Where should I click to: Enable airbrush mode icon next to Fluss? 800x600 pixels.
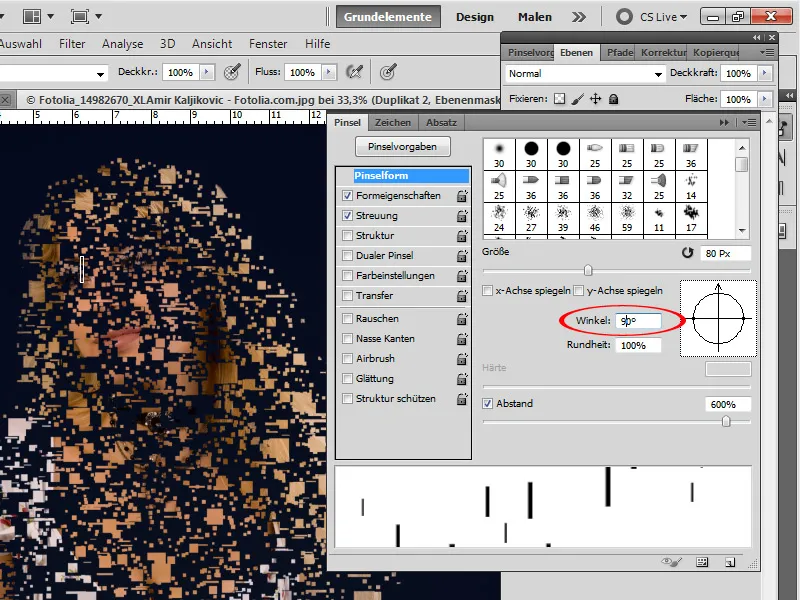(354, 72)
